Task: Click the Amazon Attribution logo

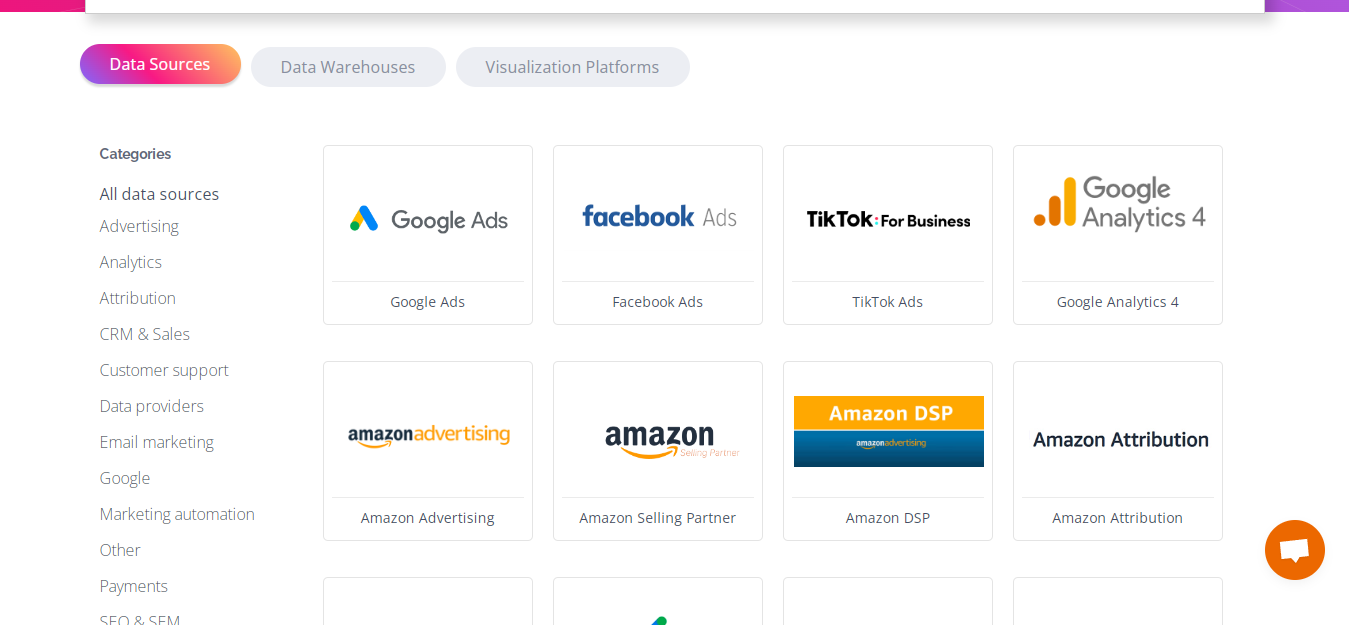Action: tap(1120, 440)
